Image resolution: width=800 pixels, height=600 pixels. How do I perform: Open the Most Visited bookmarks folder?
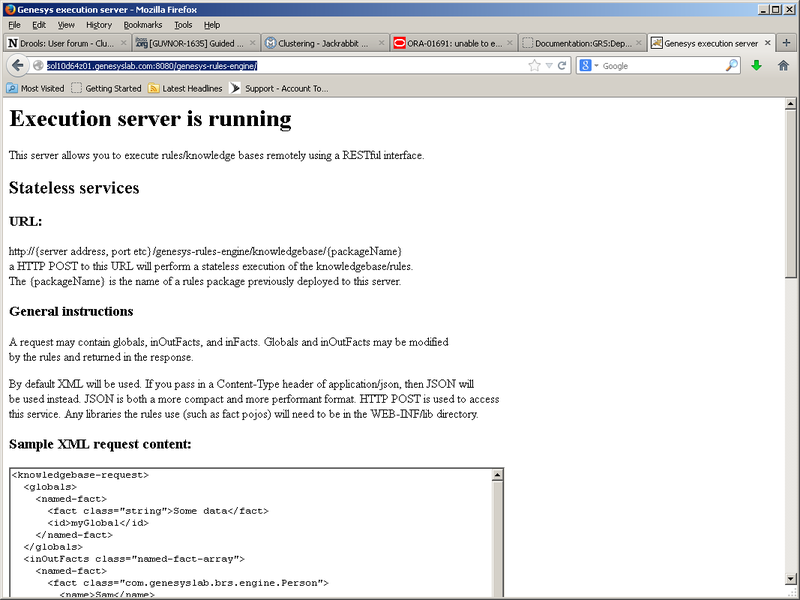(35, 88)
